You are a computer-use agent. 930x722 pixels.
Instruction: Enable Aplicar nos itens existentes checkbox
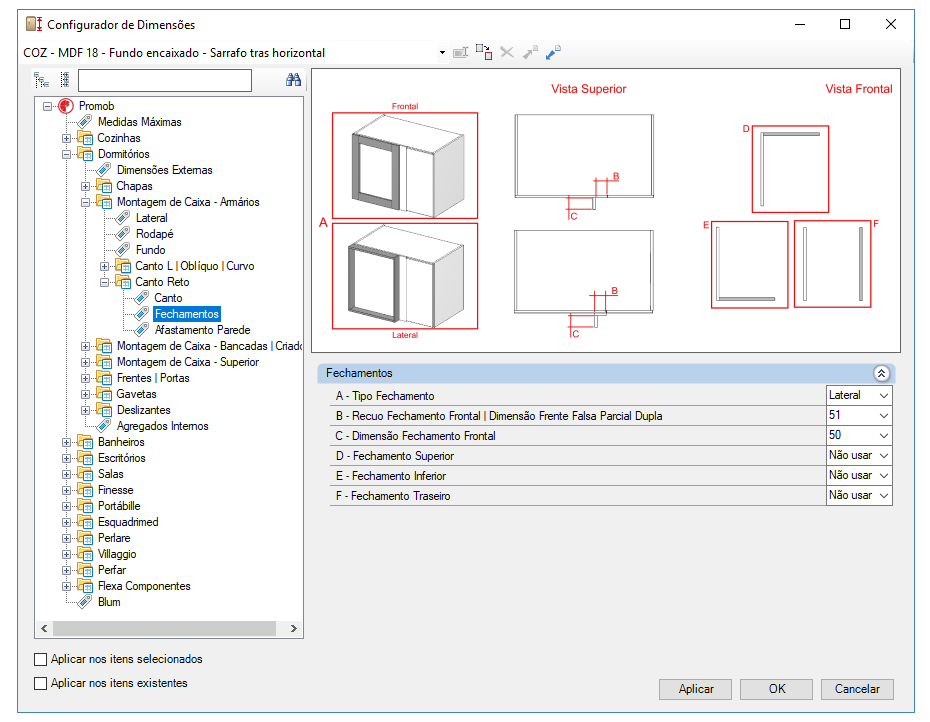[40, 683]
